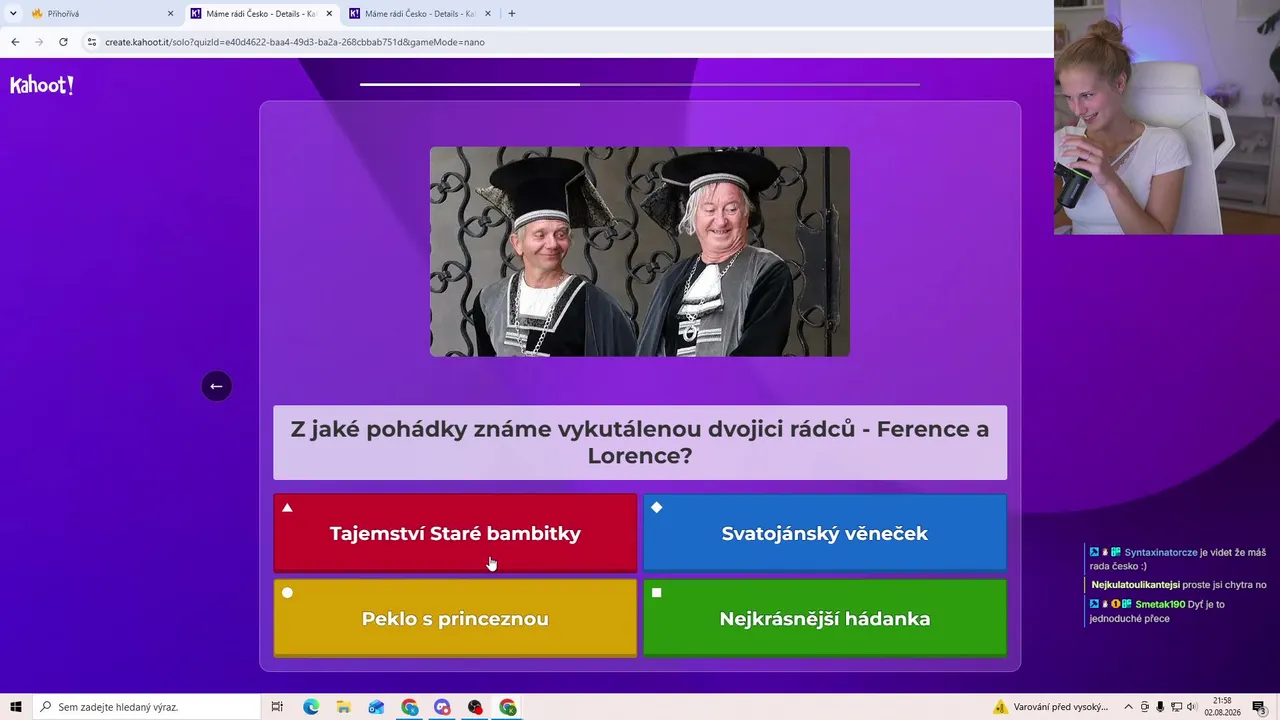The image size is (1280, 720).
Task: Open the notification center icon
Action: coord(1259,707)
